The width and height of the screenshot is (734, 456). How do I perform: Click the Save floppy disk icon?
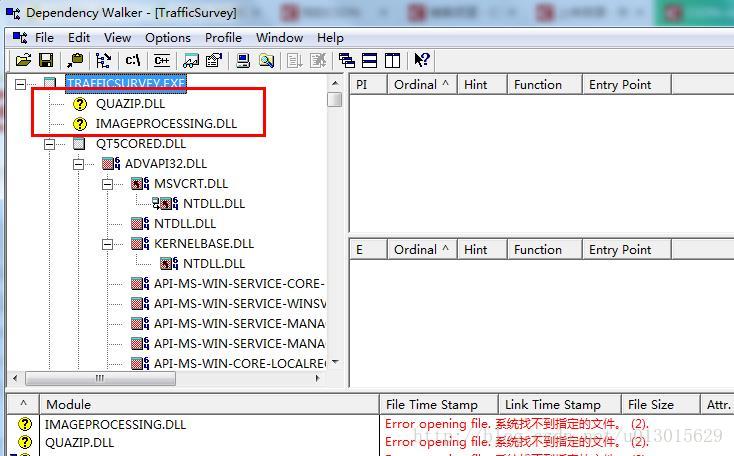point(46,60)
